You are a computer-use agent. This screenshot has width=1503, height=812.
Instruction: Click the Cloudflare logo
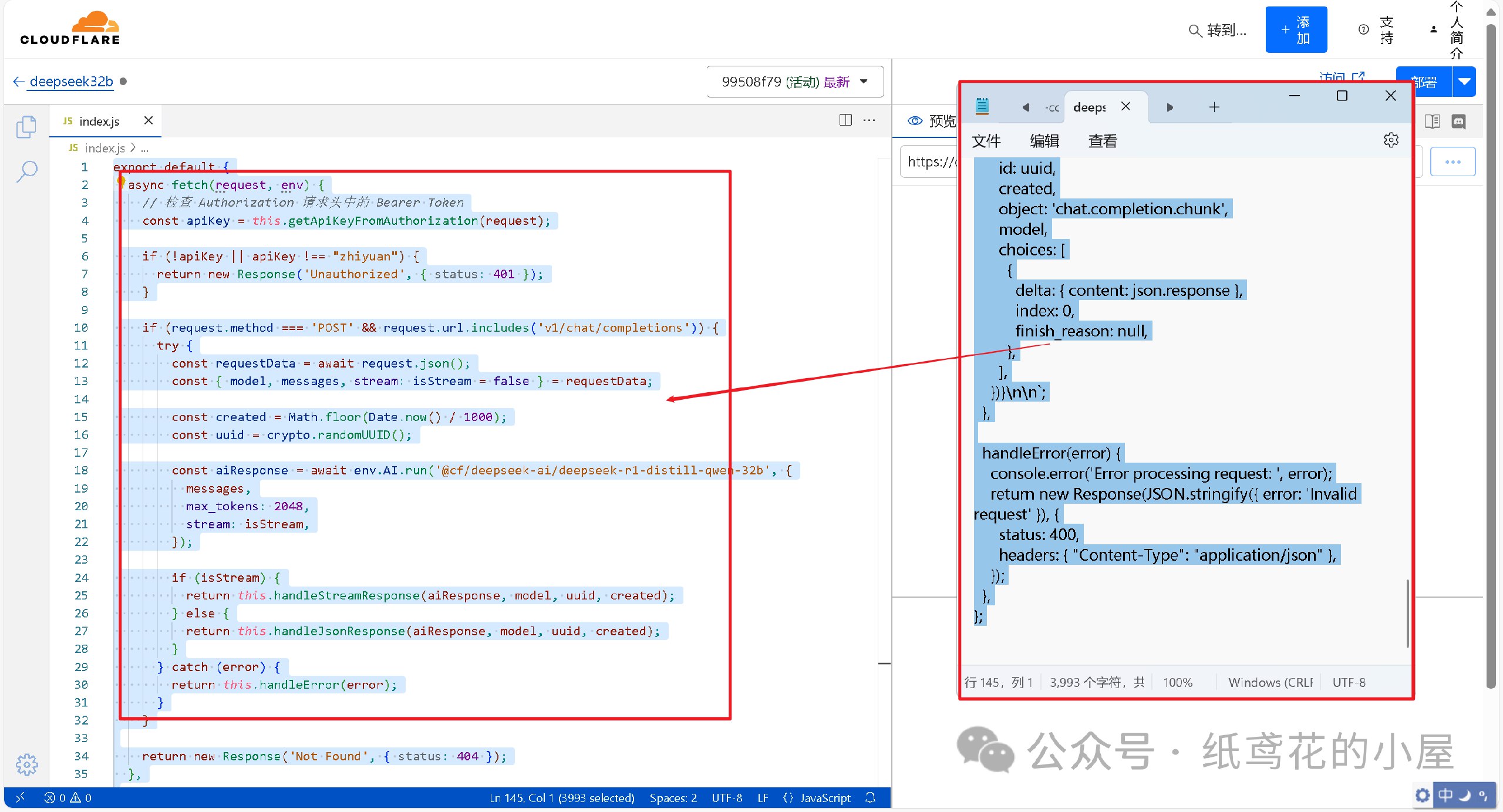70,28
